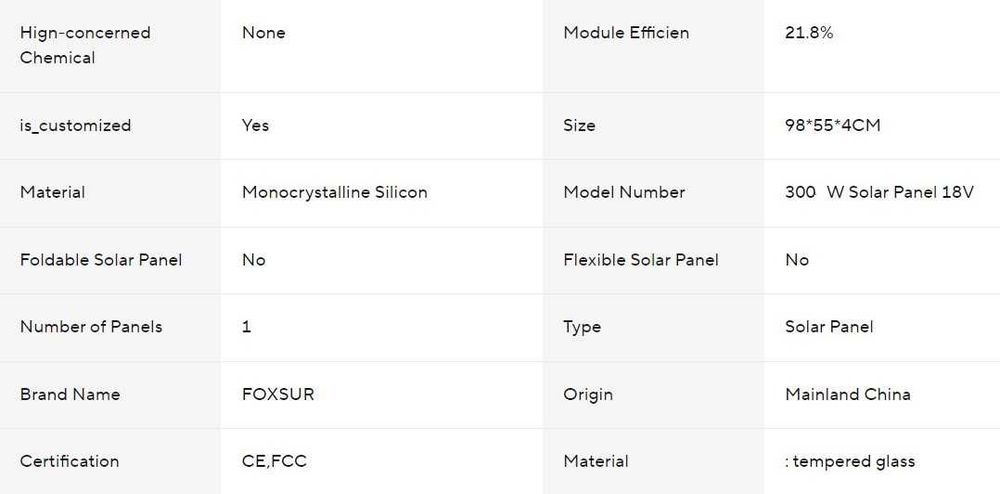Screen dimensions: 1000x494
Task: Click the 'Number of Panels' label
Action: pos(91,327)
